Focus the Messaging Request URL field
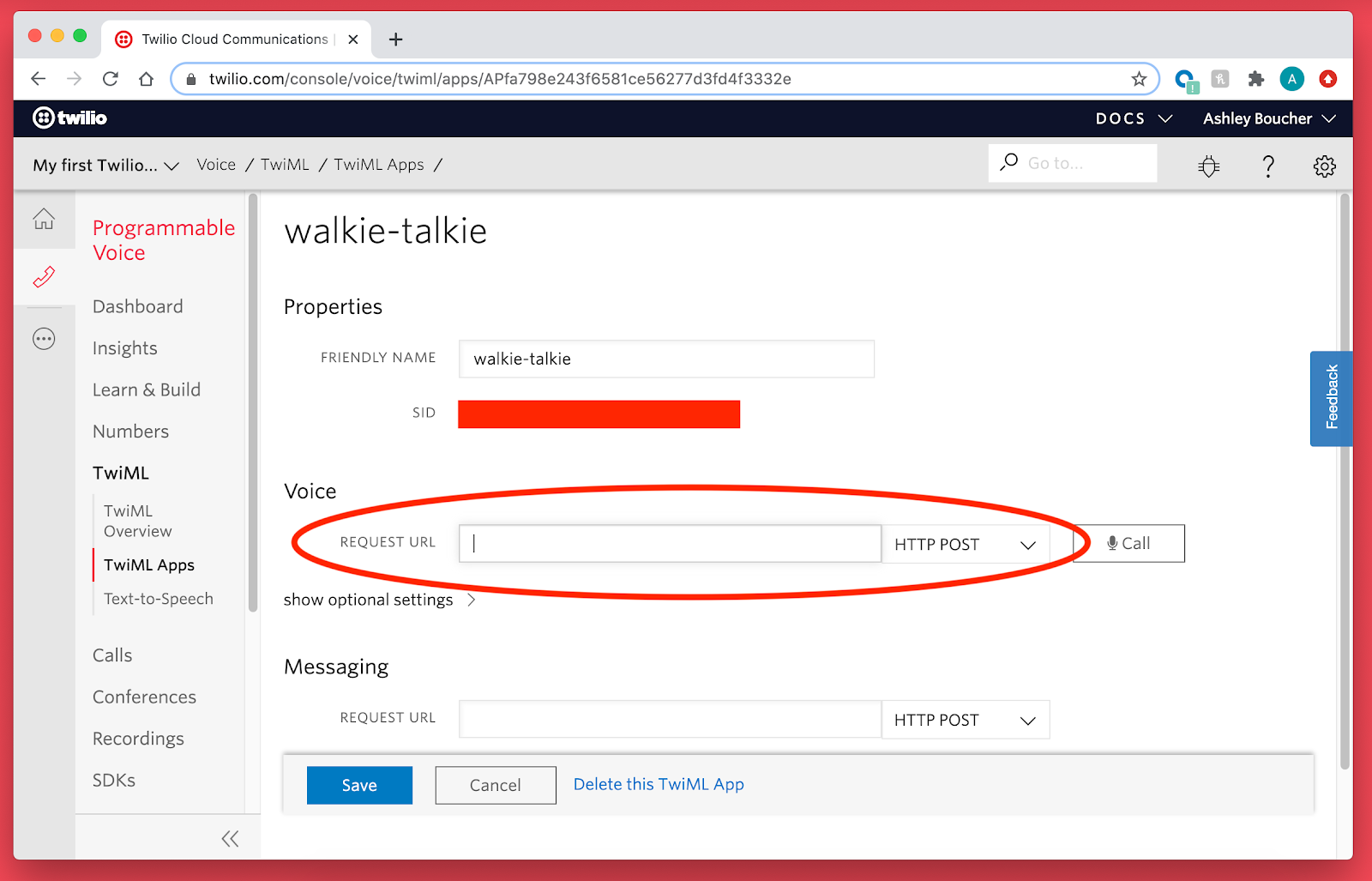This screenshot has width=1372, height=881. point(670,719)
